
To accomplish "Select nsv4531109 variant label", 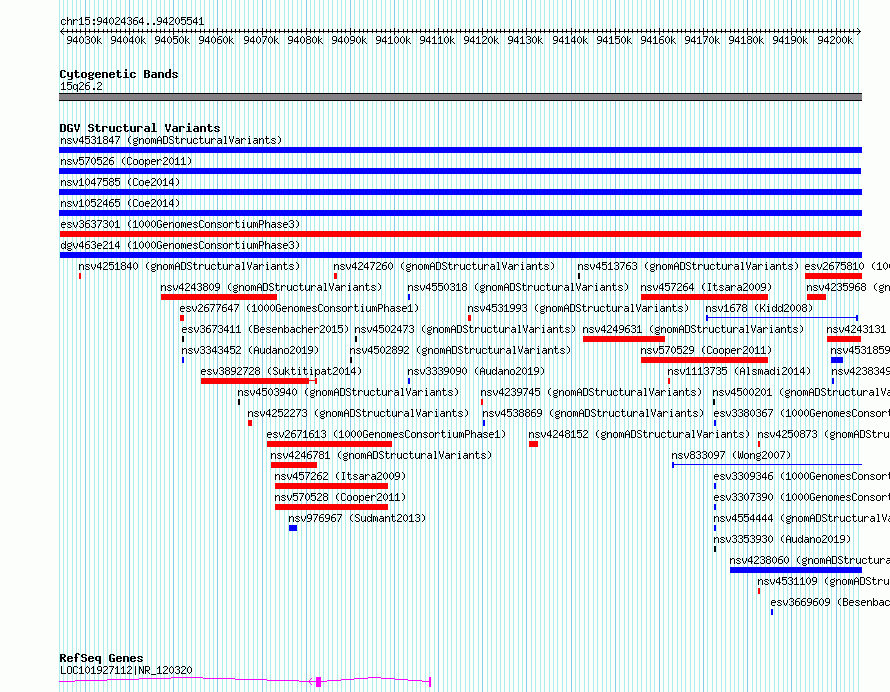I will 824,581.
